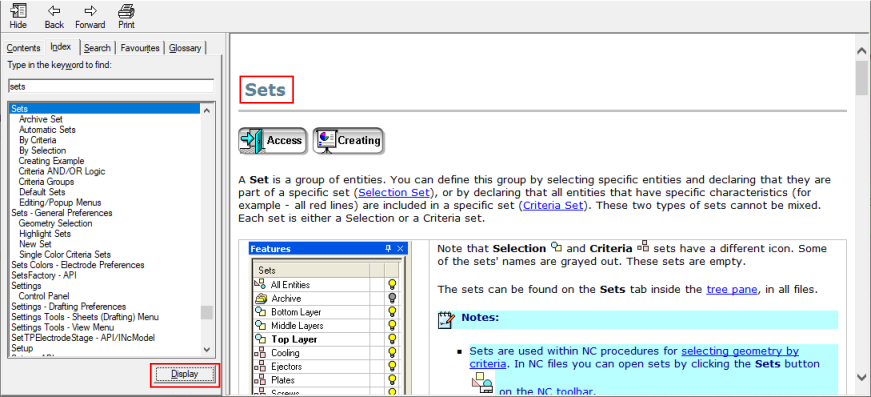Close the Features panel with X
Screen dimensions: 871x397
(x=401, y=249)
